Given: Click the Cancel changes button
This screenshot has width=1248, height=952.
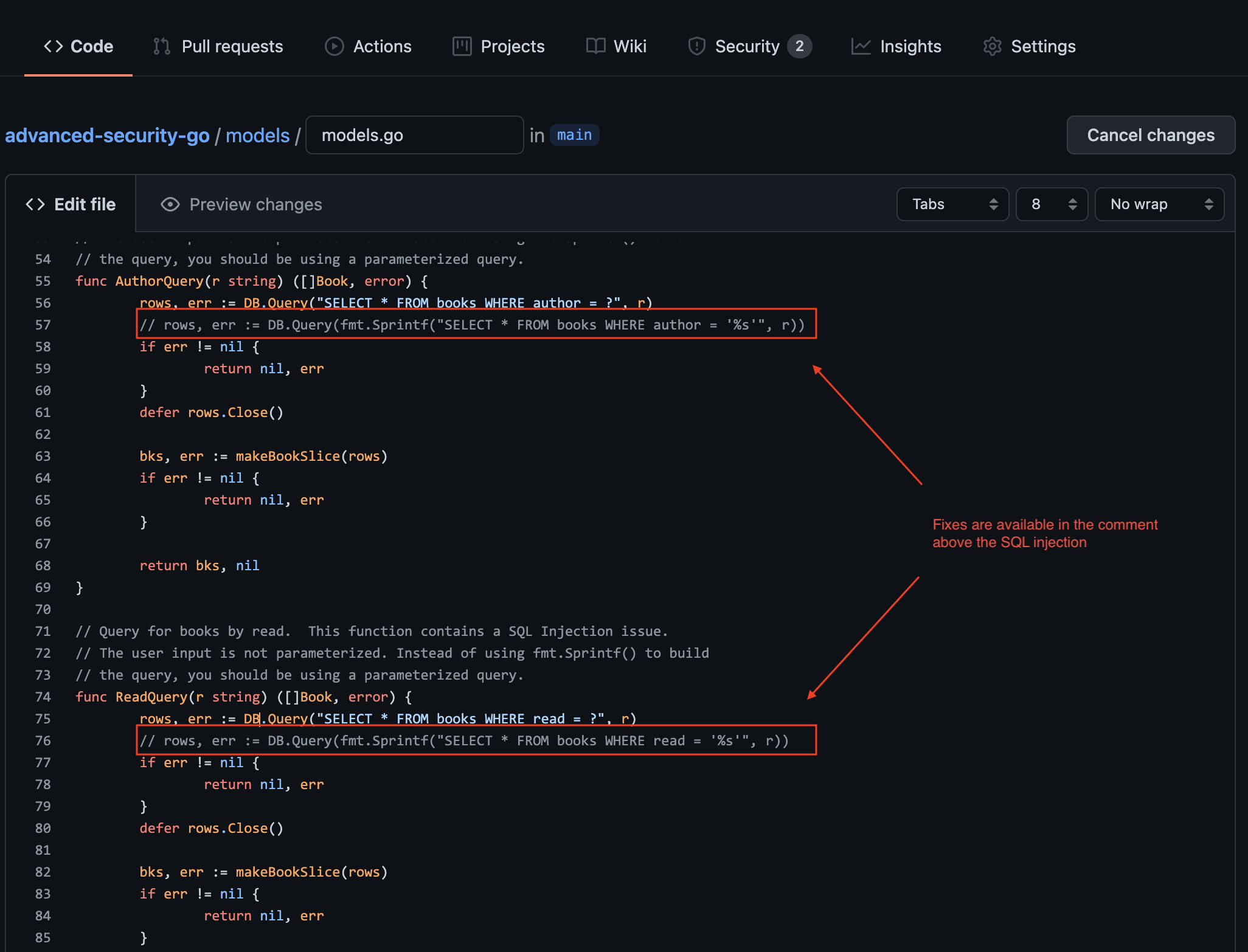Looking at the screenshot, I should pos(1150,135).
